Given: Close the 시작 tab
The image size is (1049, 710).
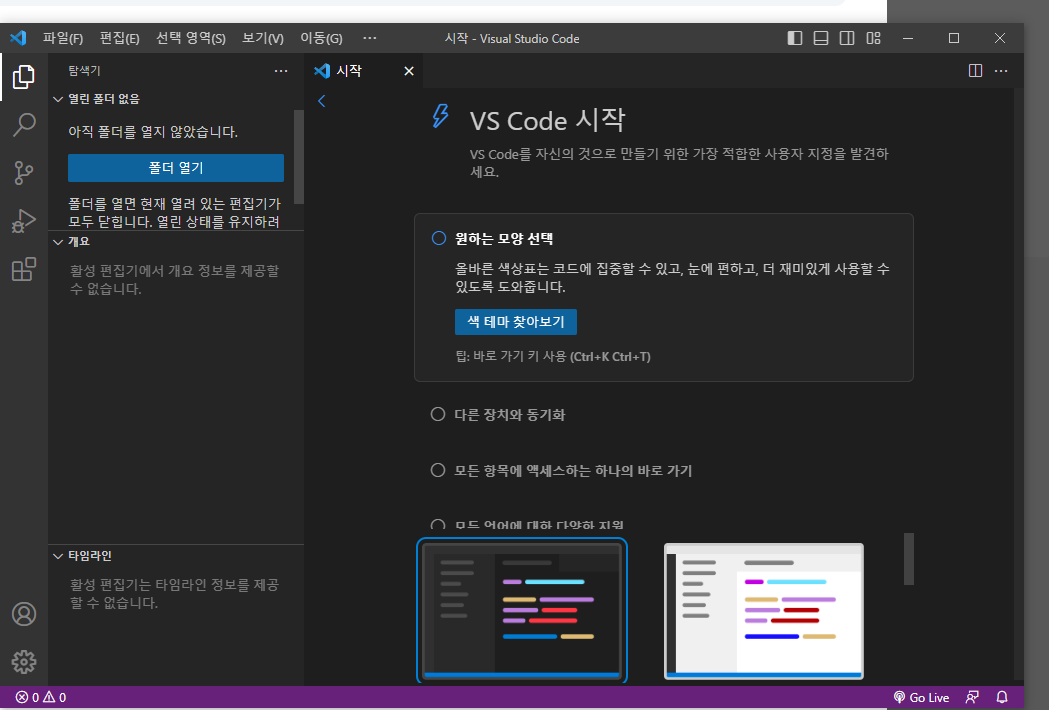Looking at the screenshot, I should tap(409, 71).
